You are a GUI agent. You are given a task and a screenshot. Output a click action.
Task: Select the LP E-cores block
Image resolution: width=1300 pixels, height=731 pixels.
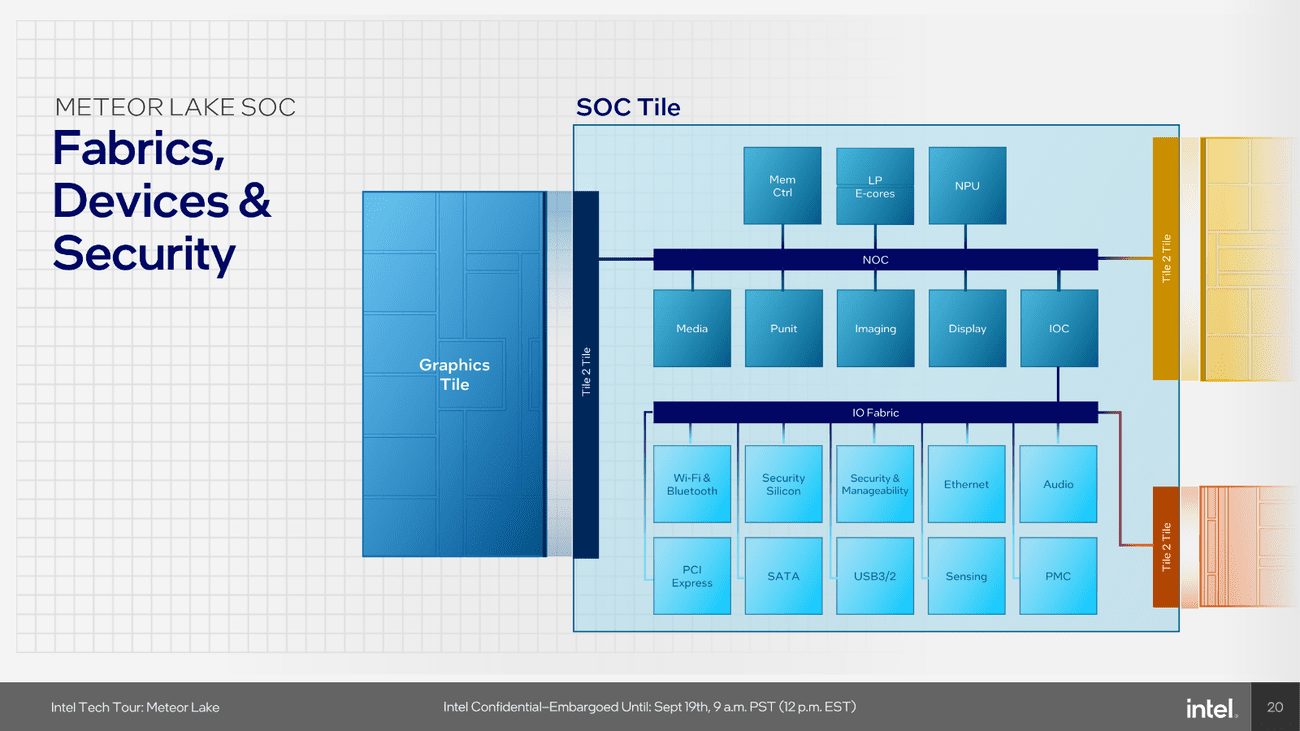click(x=874, y=184)
